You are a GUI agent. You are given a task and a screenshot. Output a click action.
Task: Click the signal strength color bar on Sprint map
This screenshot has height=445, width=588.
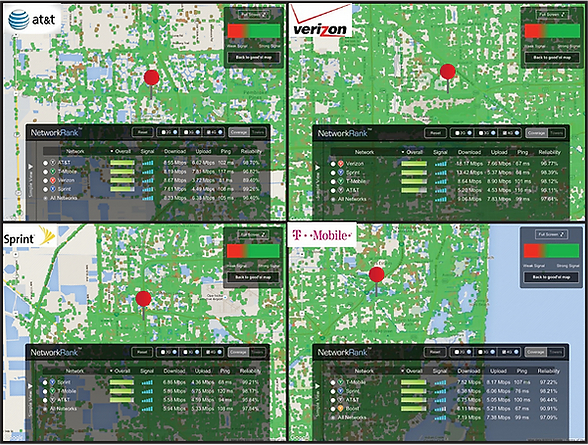point(253,251)
